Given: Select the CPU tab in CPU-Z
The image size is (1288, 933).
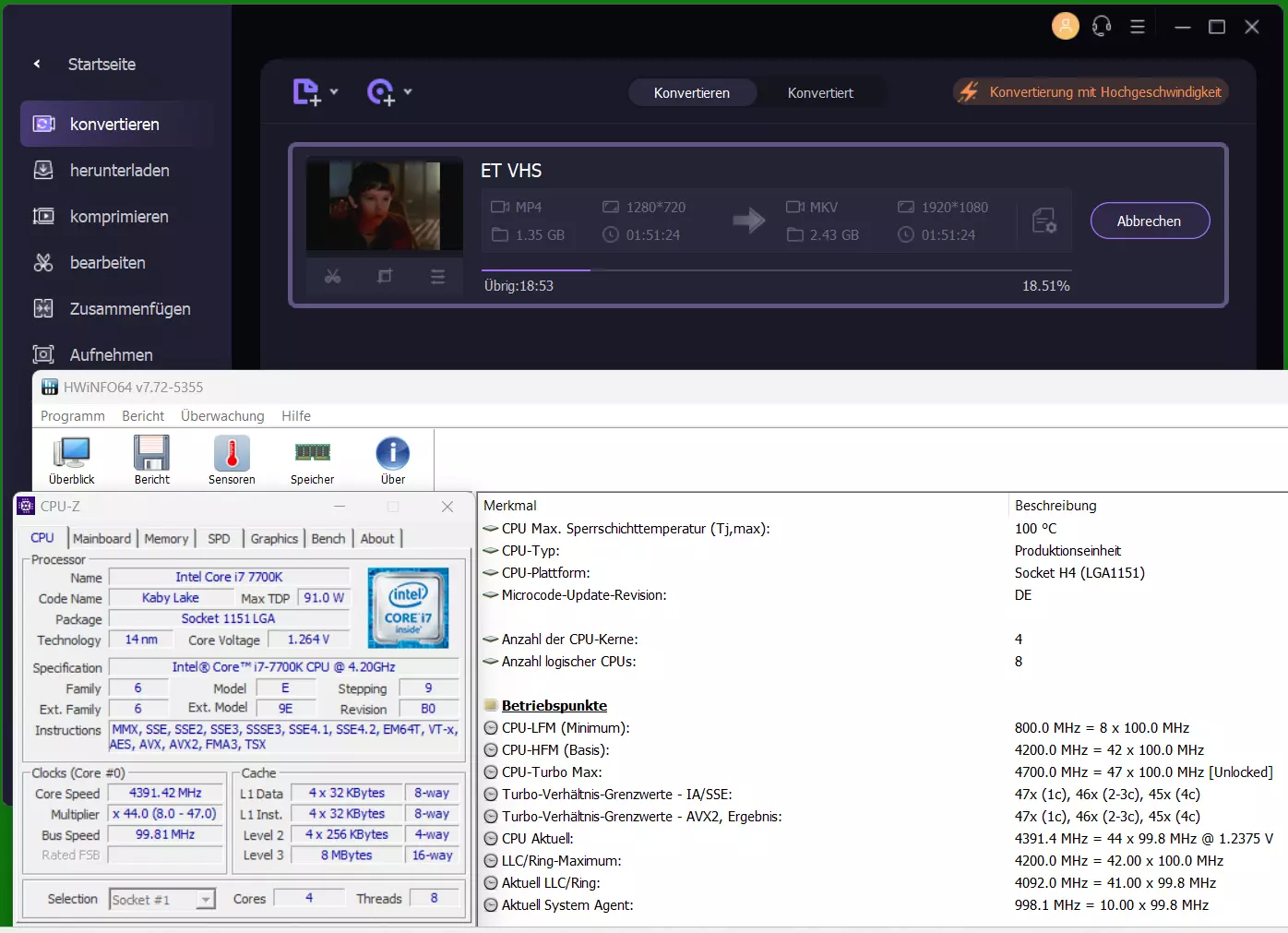Looking at the screenshot, I should [x=42, y=538].
